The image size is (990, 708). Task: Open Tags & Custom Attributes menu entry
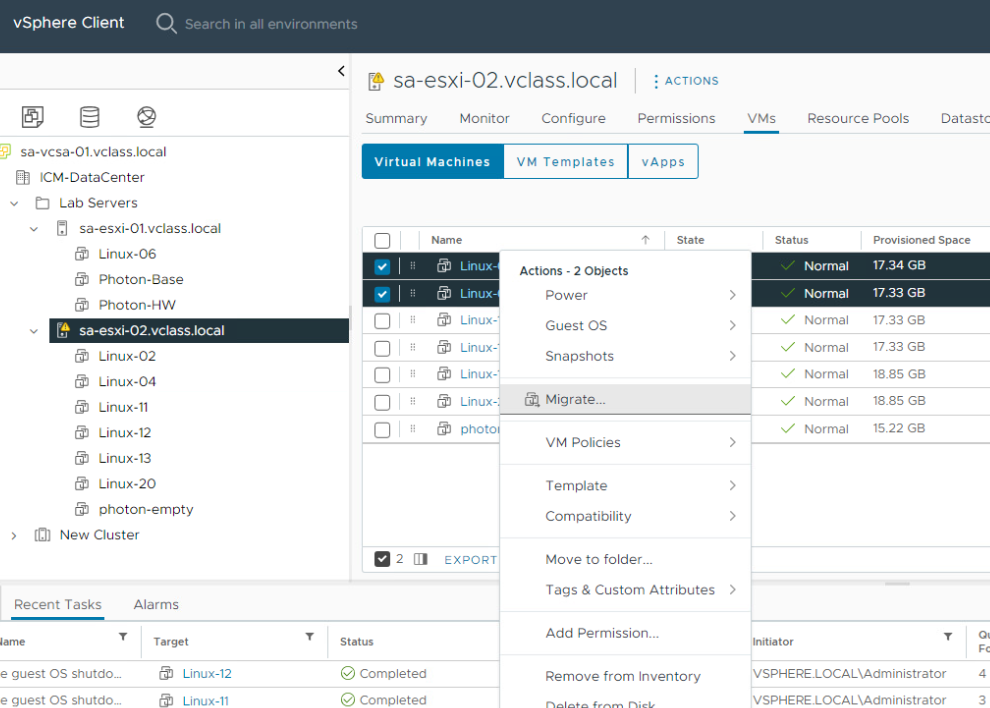point(625,589)
